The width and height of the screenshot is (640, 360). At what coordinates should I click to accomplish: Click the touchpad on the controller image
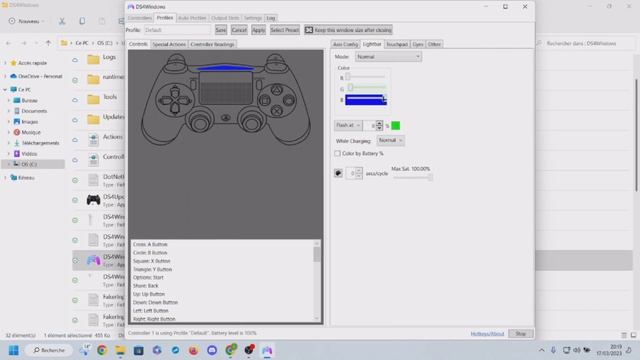tap(226, 88)
